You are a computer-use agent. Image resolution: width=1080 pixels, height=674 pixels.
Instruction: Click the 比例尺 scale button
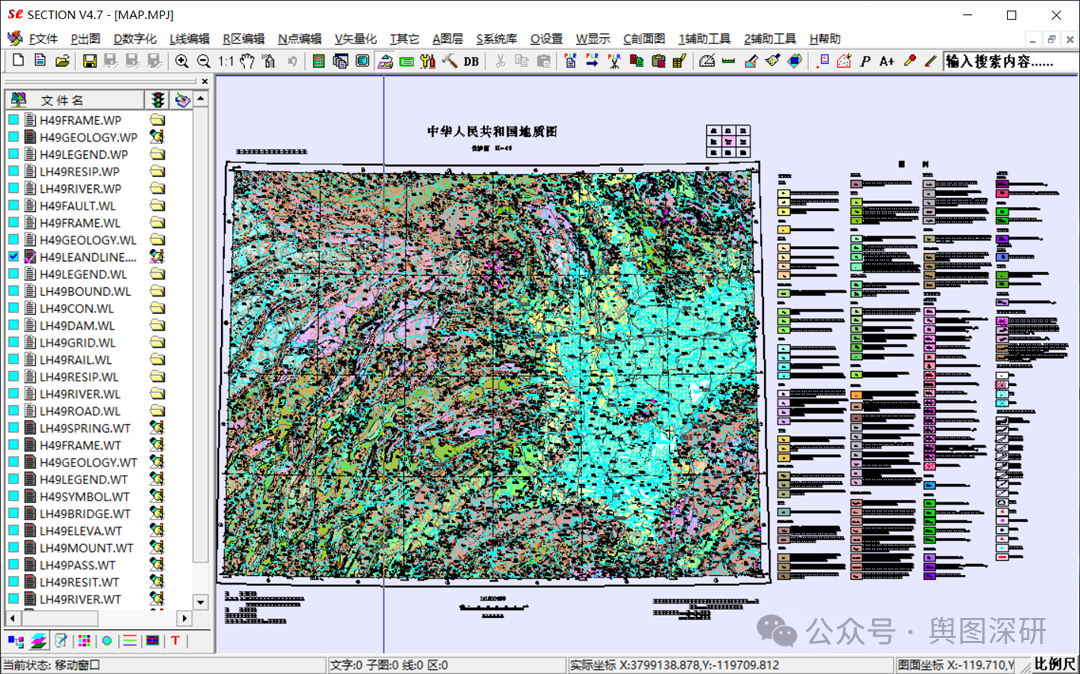point(1054,665)
